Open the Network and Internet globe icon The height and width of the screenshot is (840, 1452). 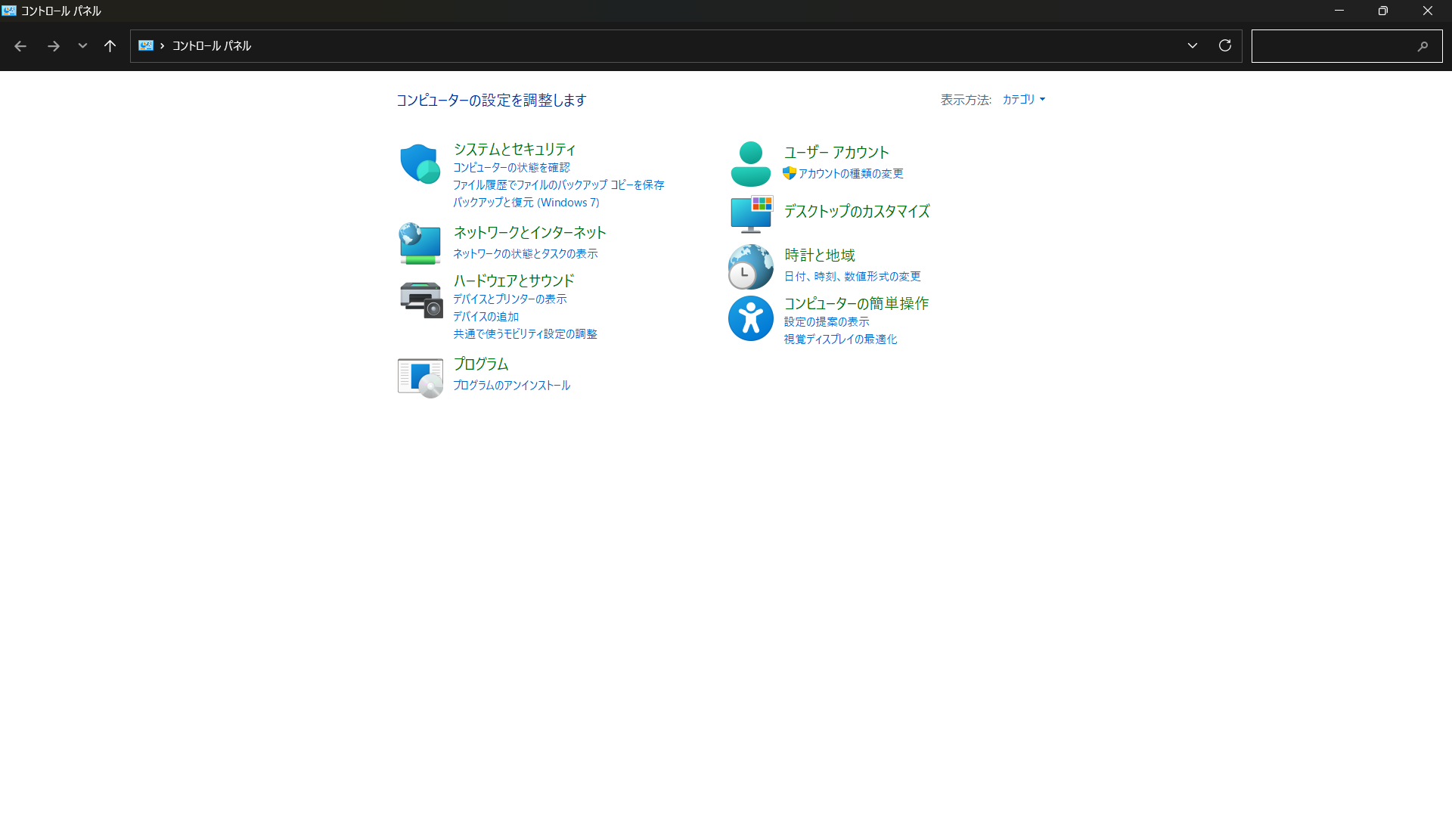tap(420, 243)
